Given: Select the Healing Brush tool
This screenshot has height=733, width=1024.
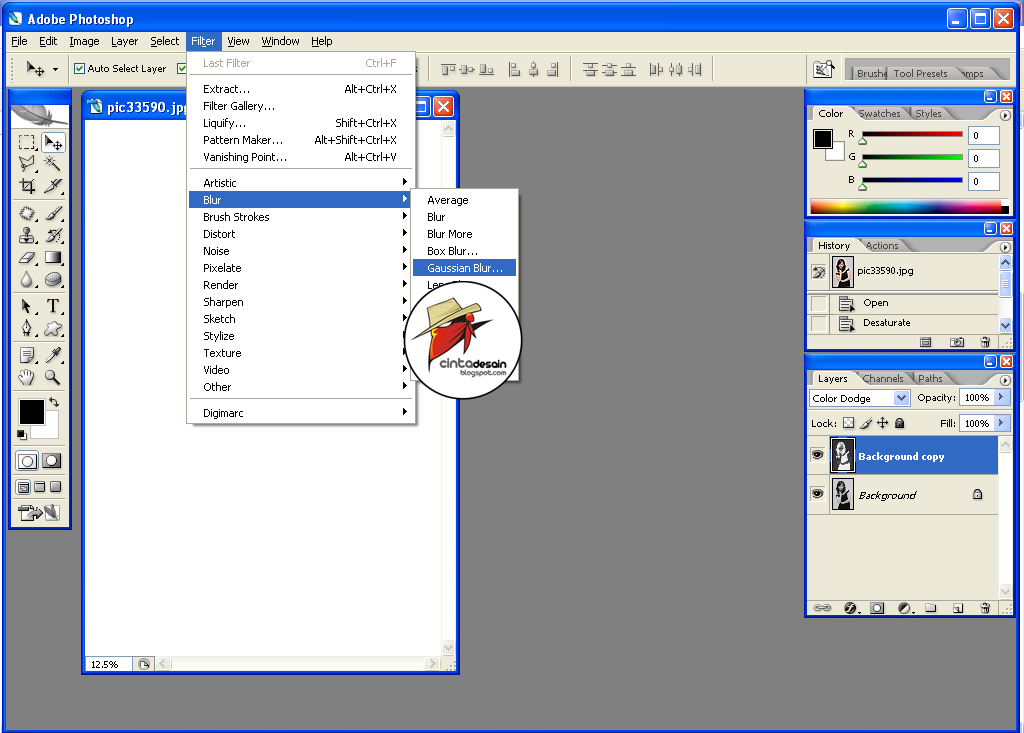Looking at the screenshot, I should (27, 214).
